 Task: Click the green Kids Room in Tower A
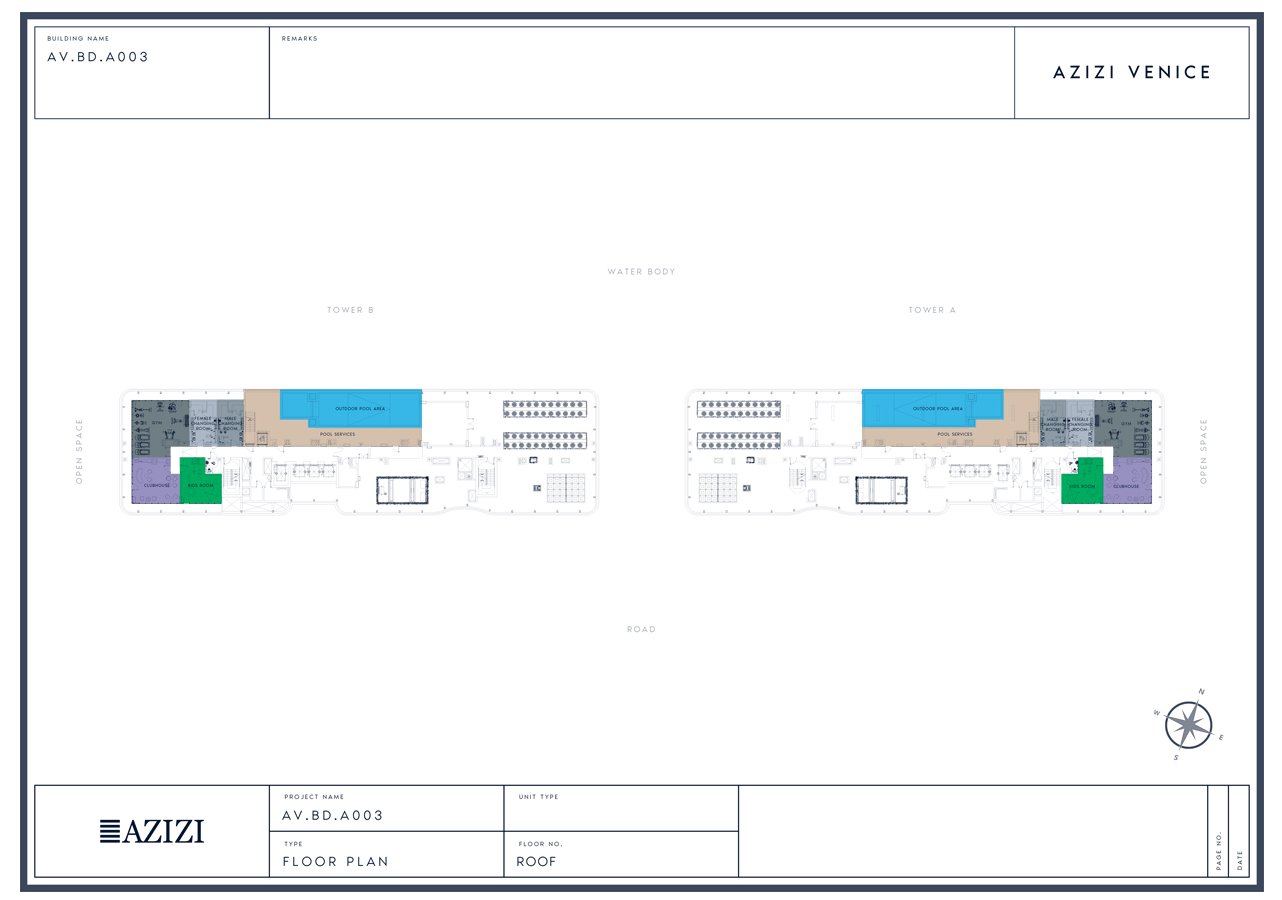1082,484
